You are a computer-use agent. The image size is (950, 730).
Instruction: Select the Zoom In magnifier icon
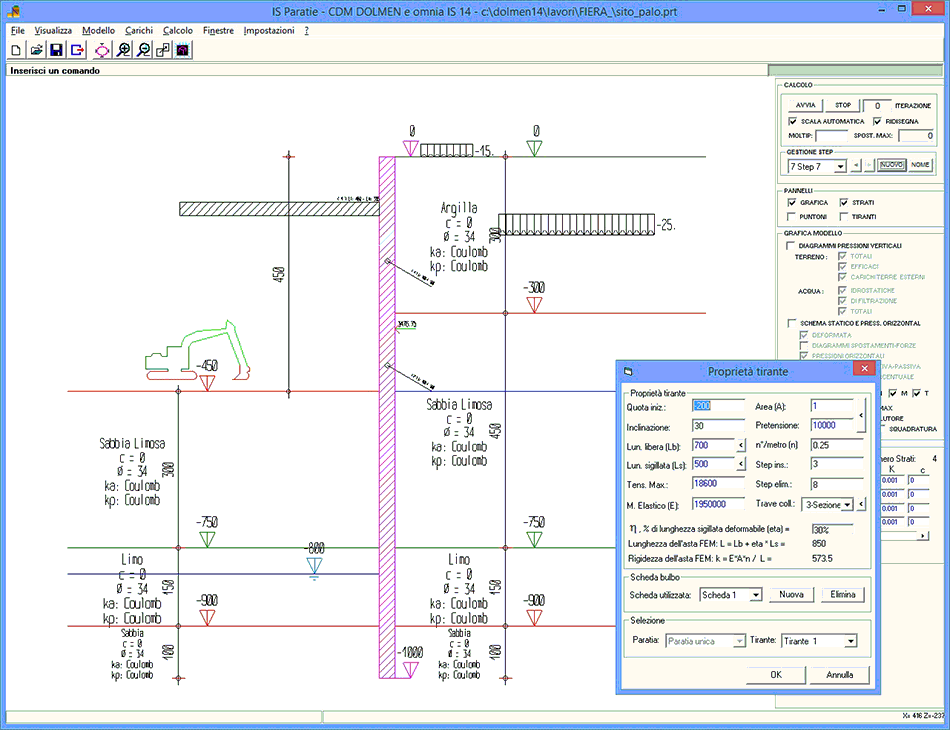(x=123, y=50)
